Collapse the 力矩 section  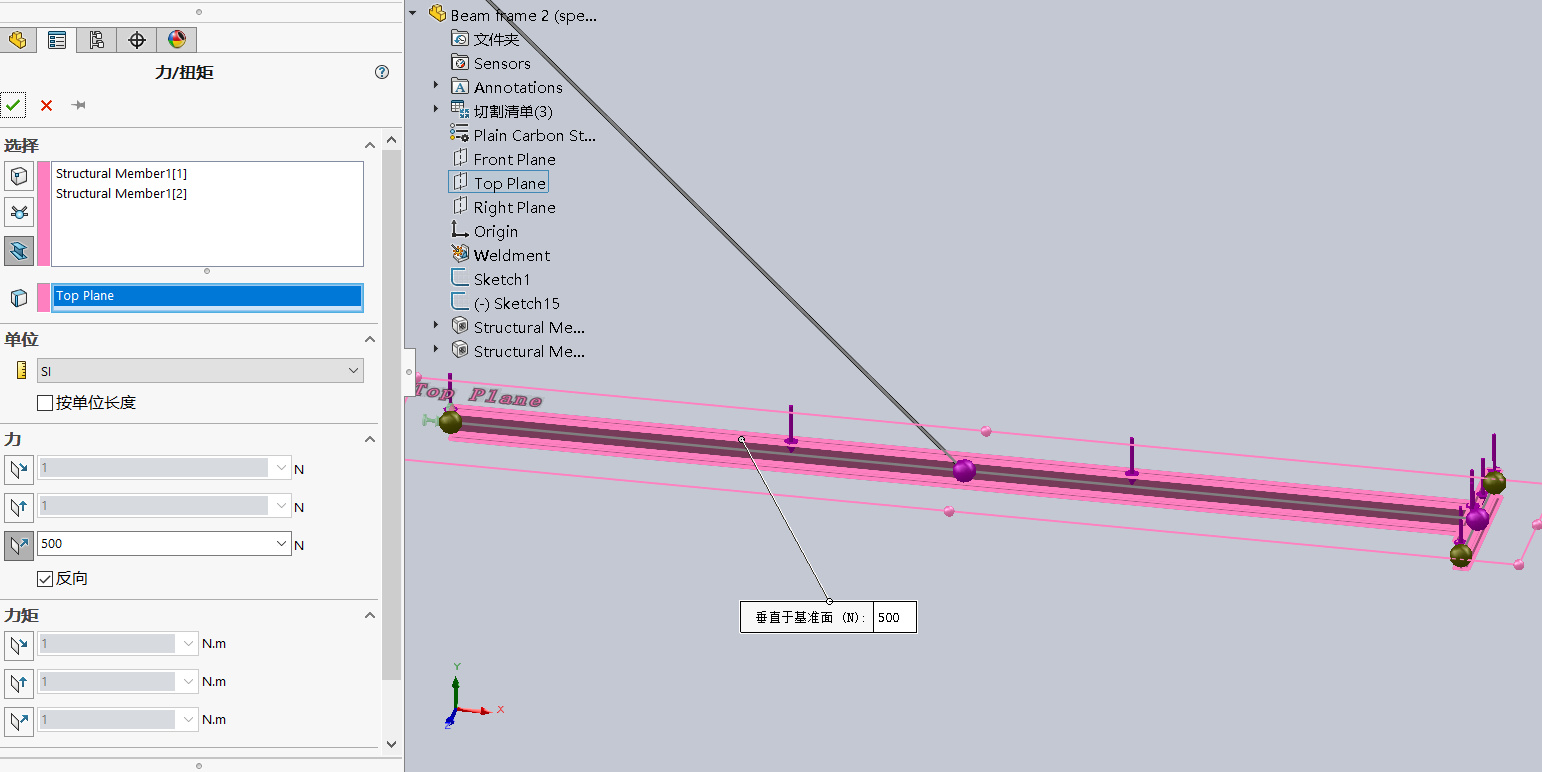369,616
